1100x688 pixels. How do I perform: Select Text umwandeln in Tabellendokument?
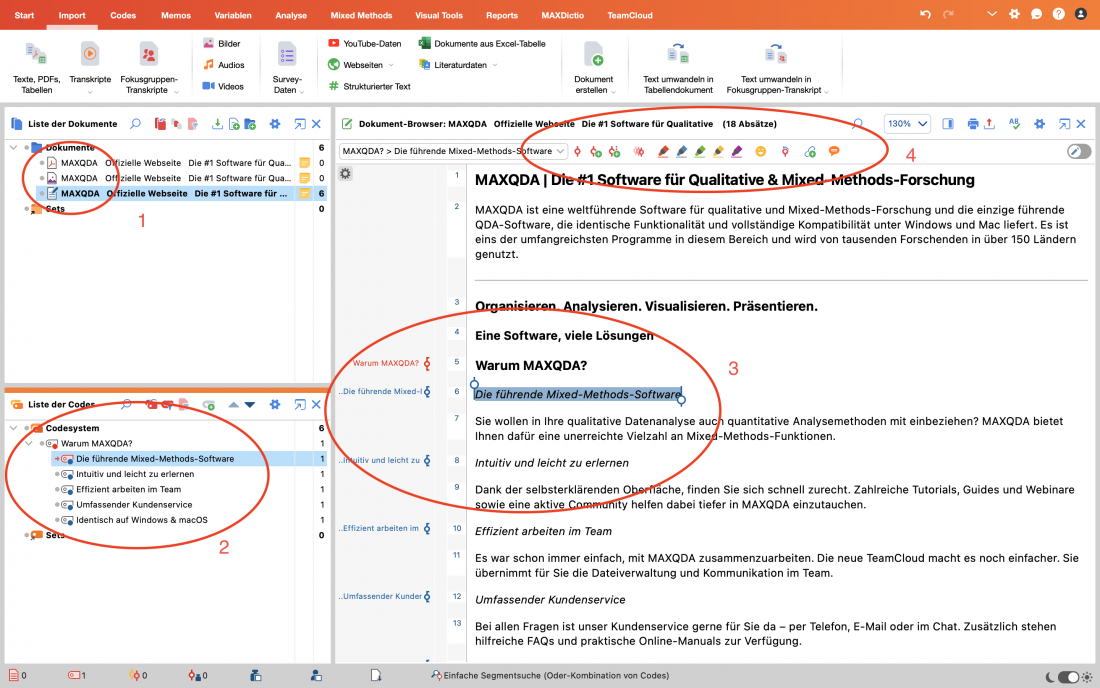click(678, 67)
